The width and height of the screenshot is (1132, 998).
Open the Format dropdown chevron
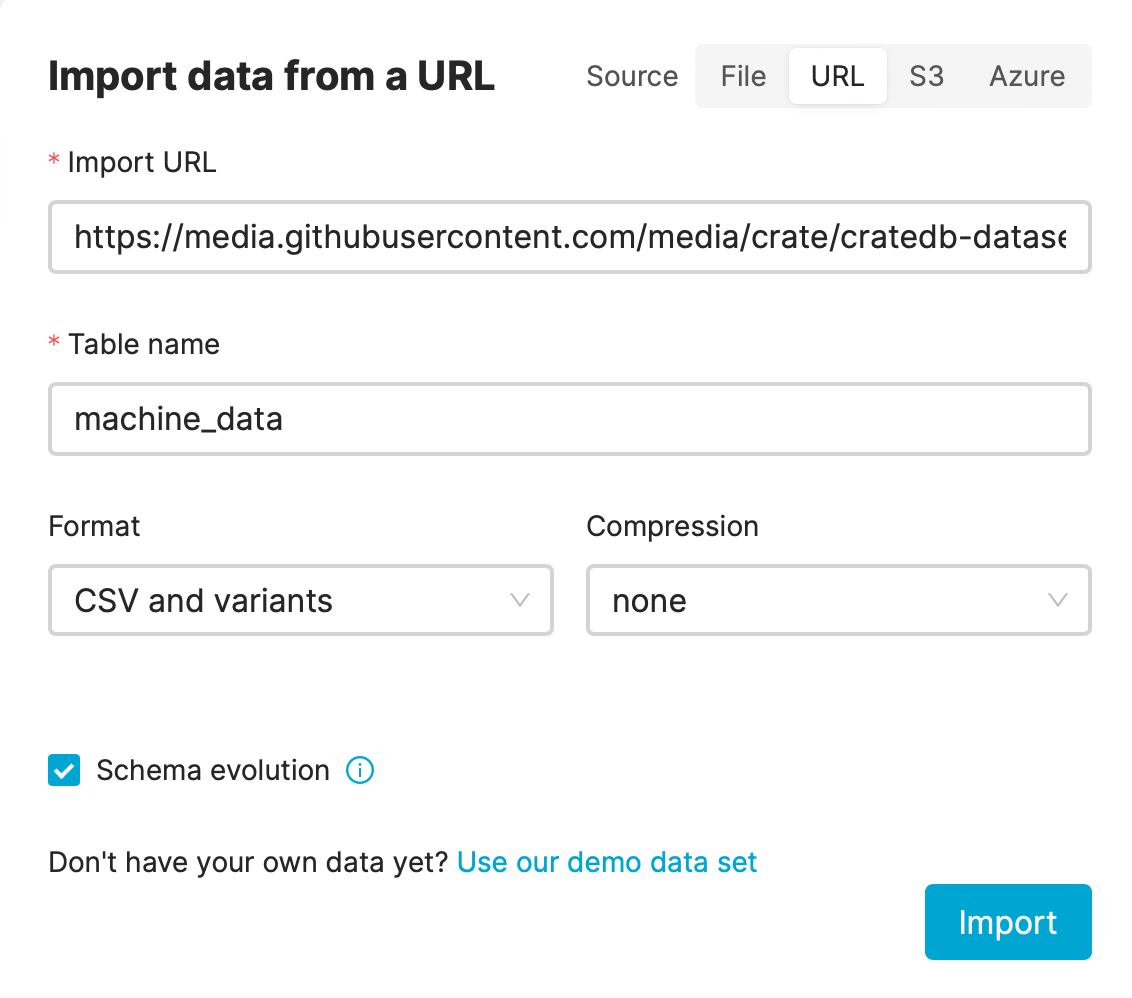click(x=518, y=600)
